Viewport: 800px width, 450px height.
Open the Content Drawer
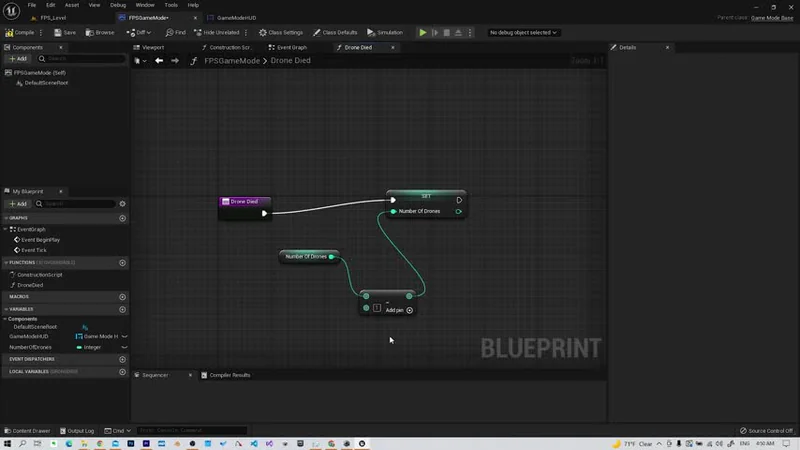point(27,431)
